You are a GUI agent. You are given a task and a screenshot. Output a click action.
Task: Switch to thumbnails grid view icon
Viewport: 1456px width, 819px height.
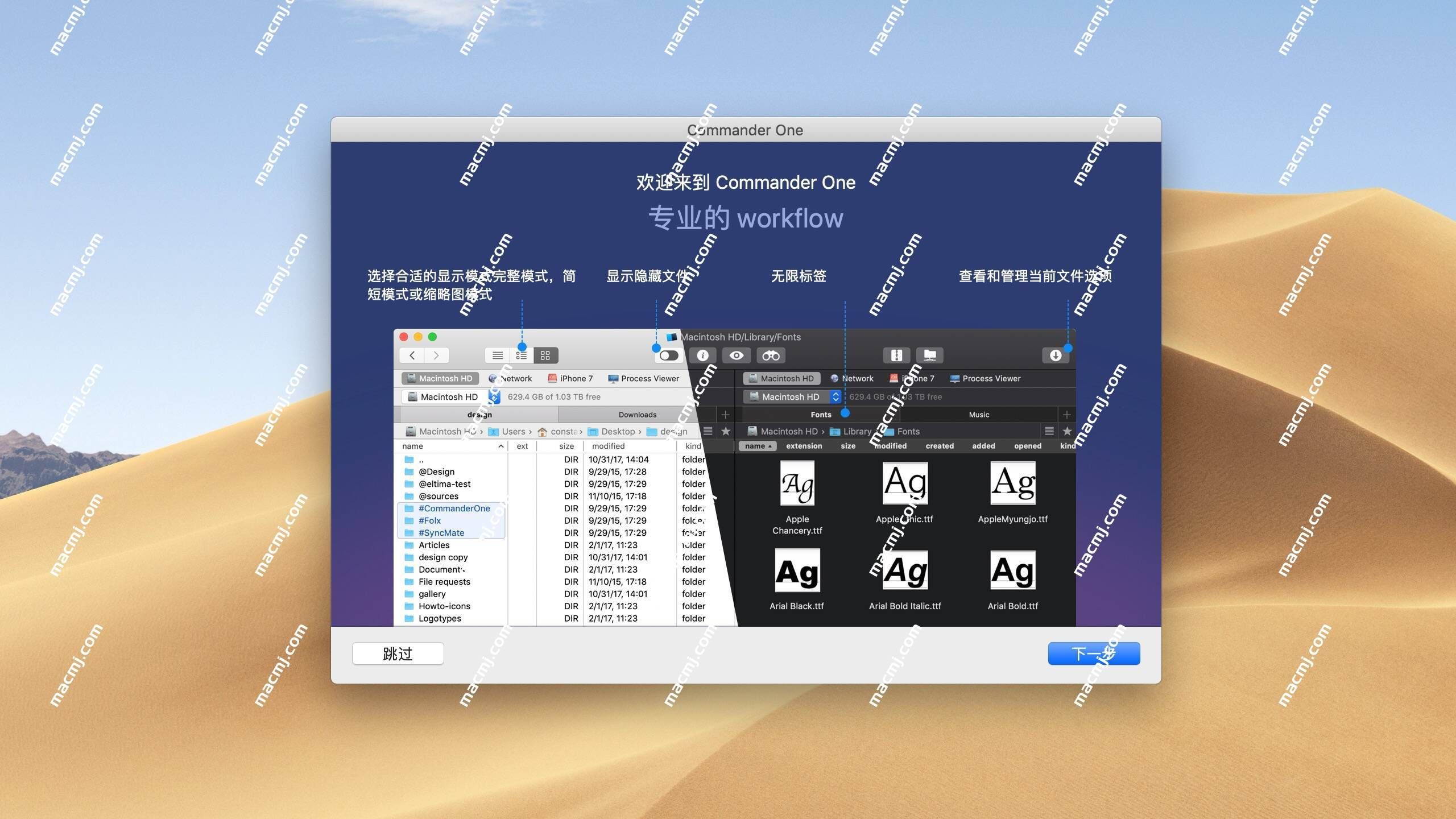545,355
